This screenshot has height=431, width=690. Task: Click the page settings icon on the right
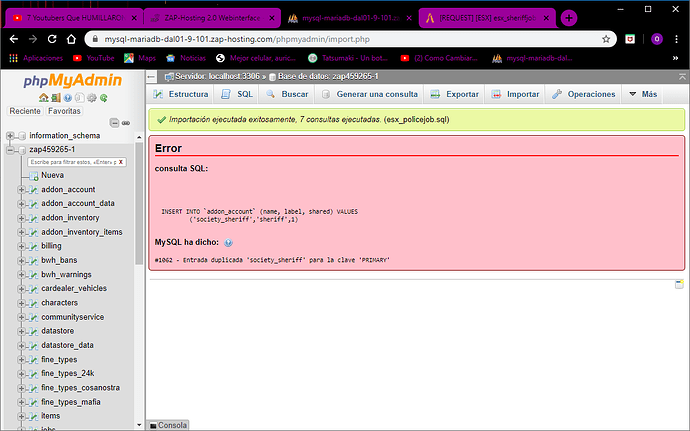(x=679, y=284)
